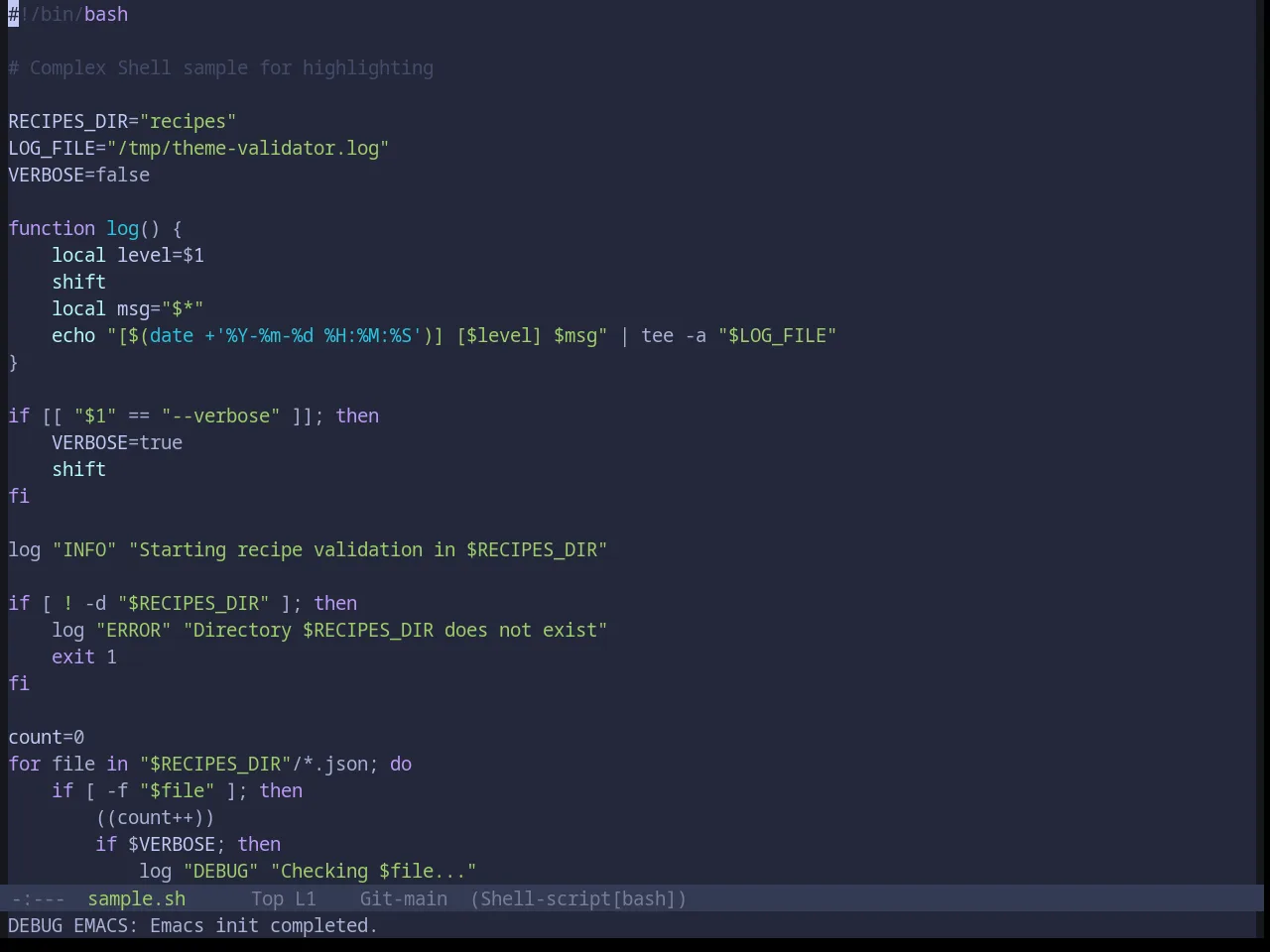
Task: Click "Directory $RECIPES_DIR does not exist" string
Action: (x=396, y=630)
